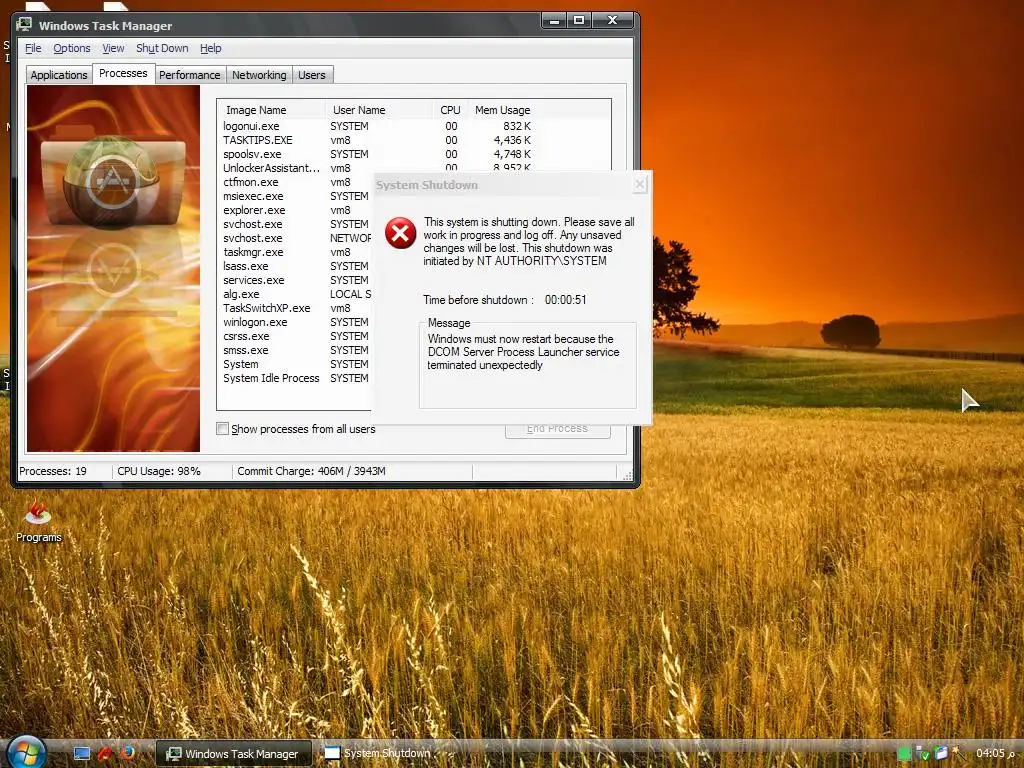Viewport: 1024px width, 768px height.
Task: Sort by User Name column header
Action: pyautogui.click(x=379, y=110)
